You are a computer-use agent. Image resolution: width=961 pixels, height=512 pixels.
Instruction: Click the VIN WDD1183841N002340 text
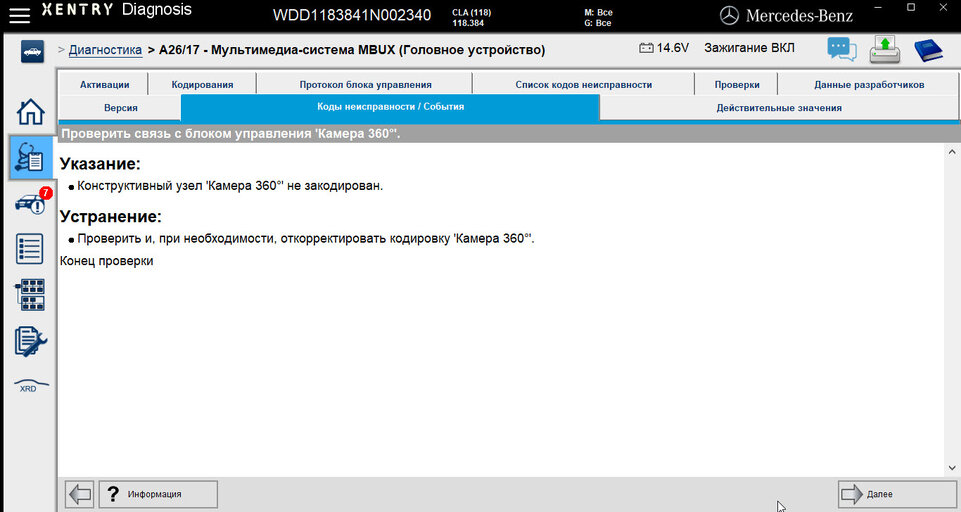(x=352, y=15)
